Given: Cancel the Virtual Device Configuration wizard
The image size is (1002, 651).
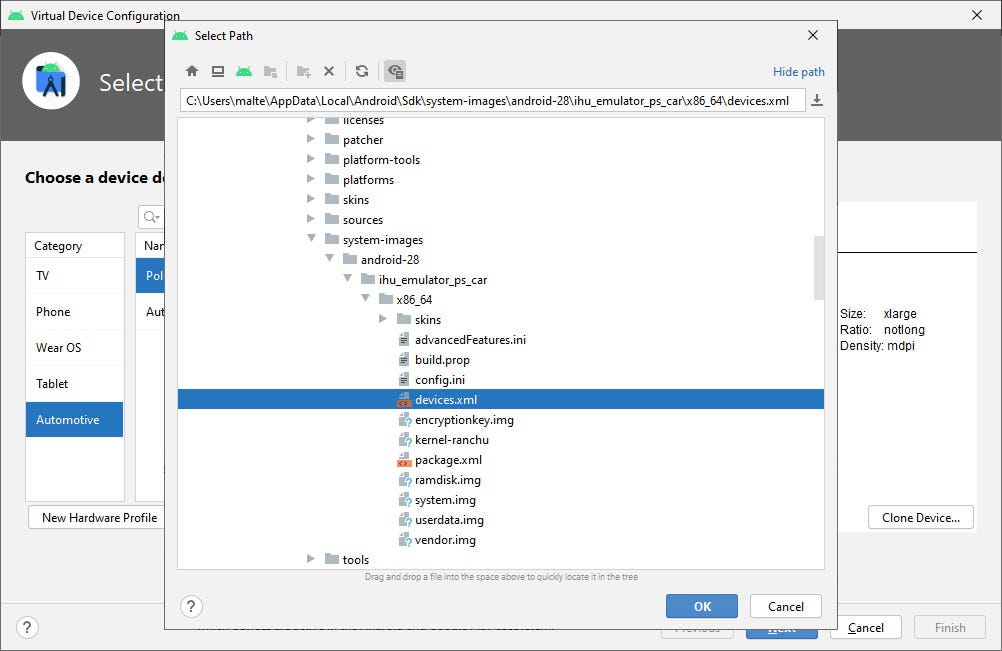Looking at the screenshot, I should [865, 627].
